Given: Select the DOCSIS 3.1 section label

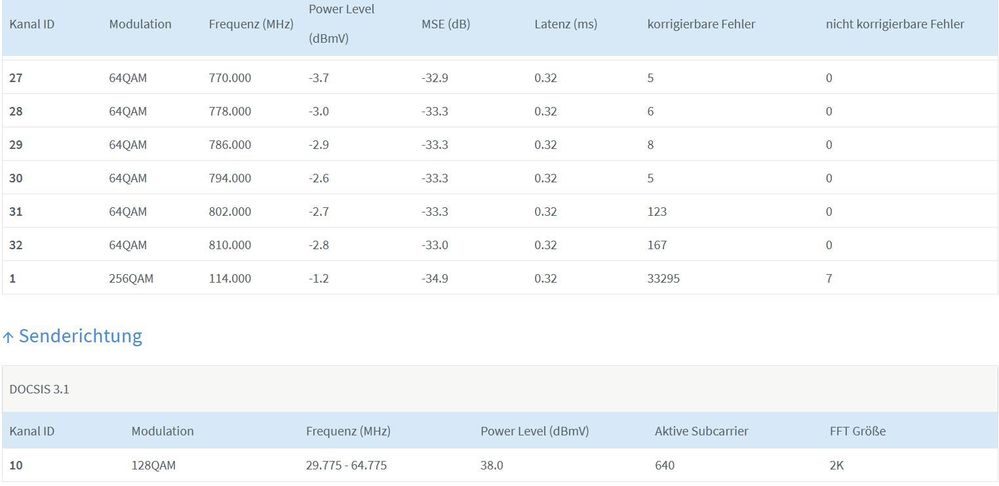Looking at the screenshot, I should [x=39, y=389].
